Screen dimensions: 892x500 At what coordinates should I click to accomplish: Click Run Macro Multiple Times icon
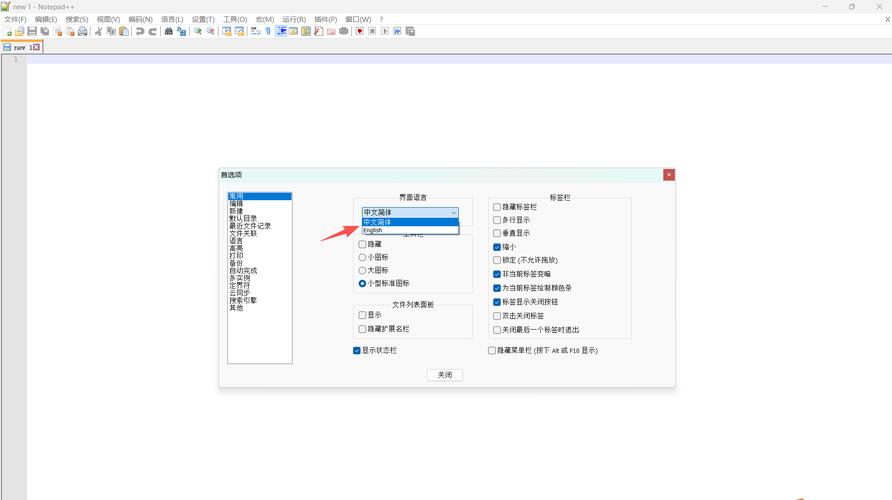tap(397, 31)
